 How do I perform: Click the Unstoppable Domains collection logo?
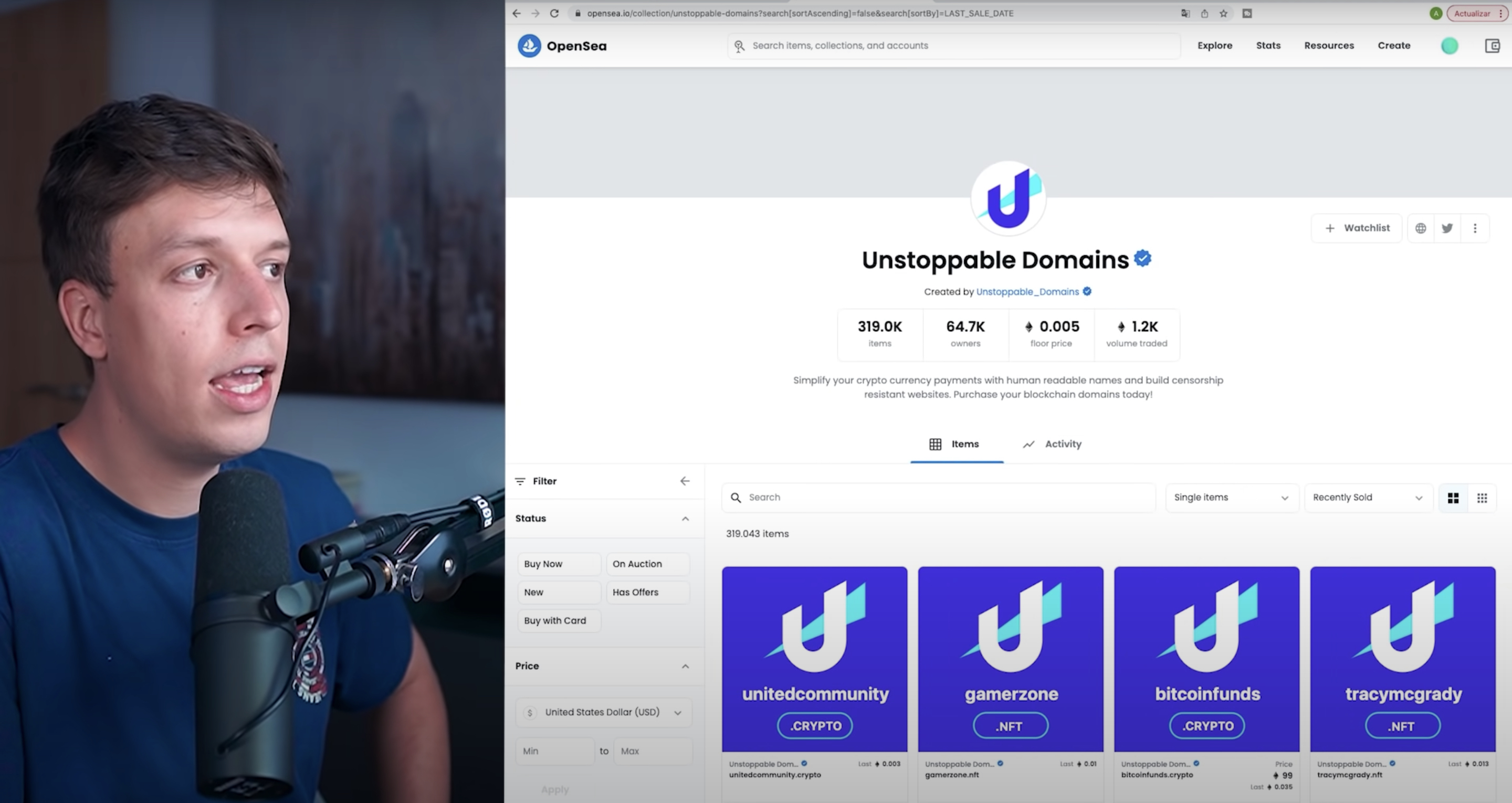pyautogui.click(x=1009, y=198)
